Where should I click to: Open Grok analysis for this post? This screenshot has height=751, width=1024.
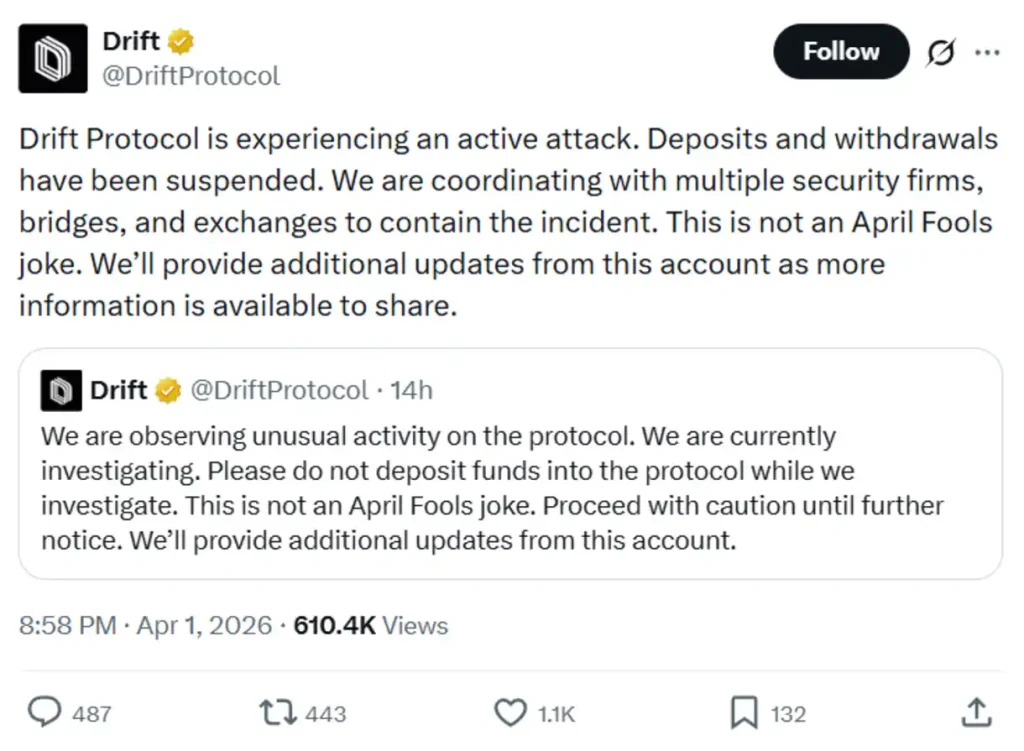[x=941, y=52]
